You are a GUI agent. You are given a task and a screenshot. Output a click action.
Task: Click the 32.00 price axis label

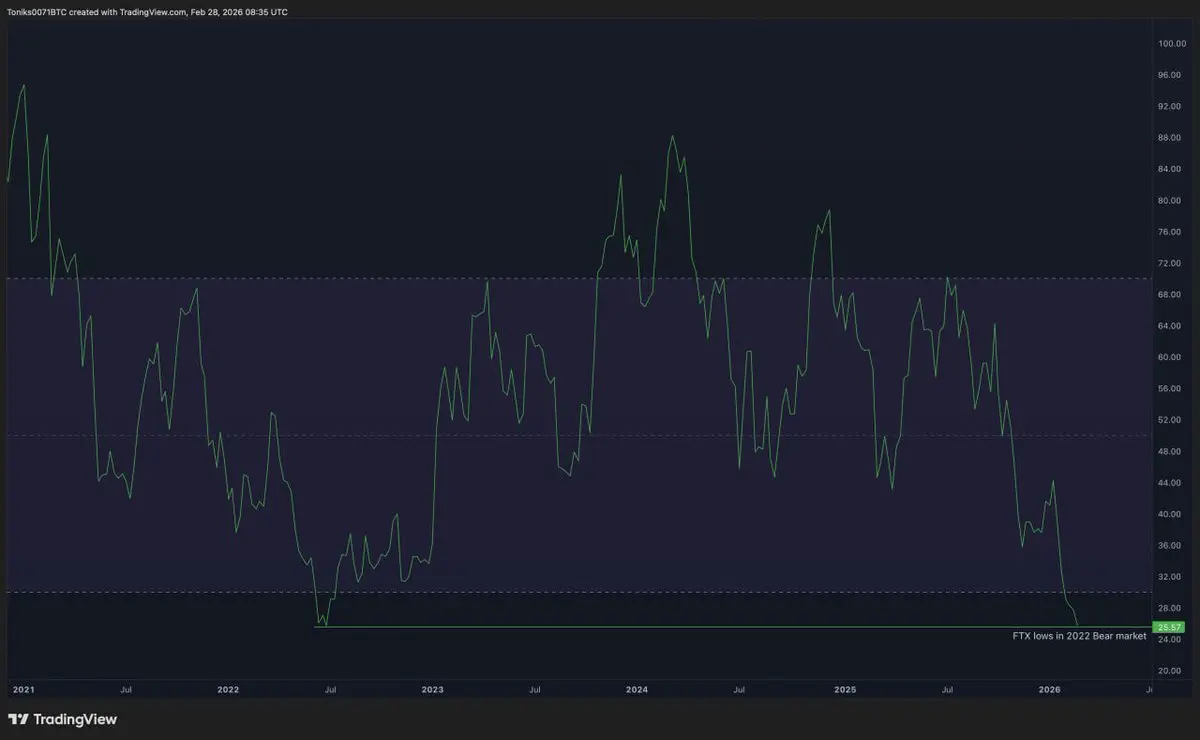(x=1170, y=576)
